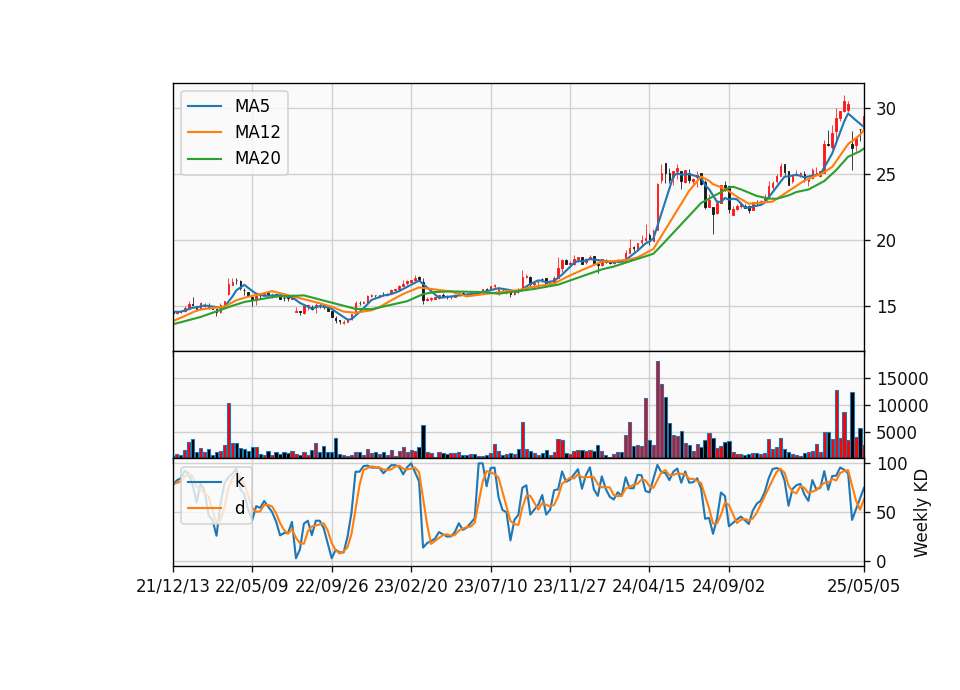The image size is (960, 690).
Task: Select the 21/12/13 date label
Action: pos(173,586)
